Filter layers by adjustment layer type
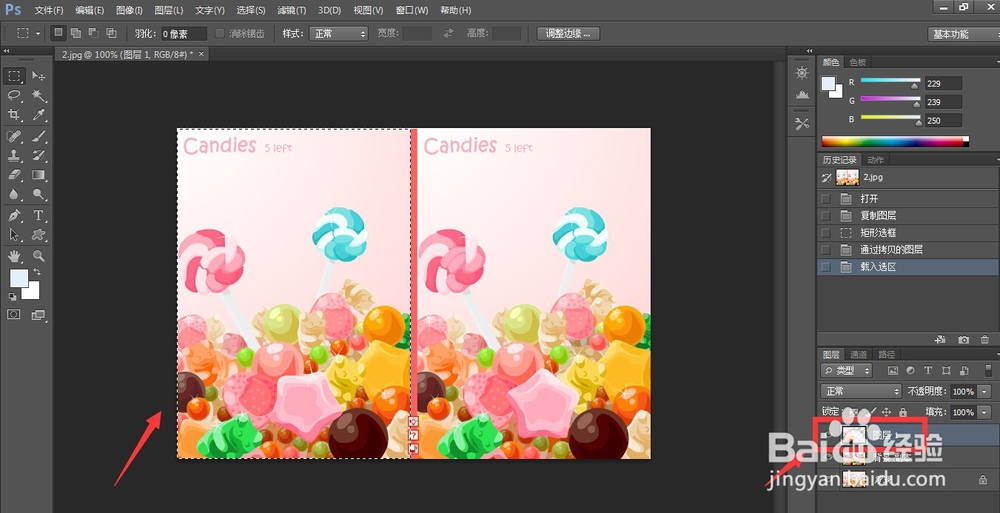 [x=910, y=370]
